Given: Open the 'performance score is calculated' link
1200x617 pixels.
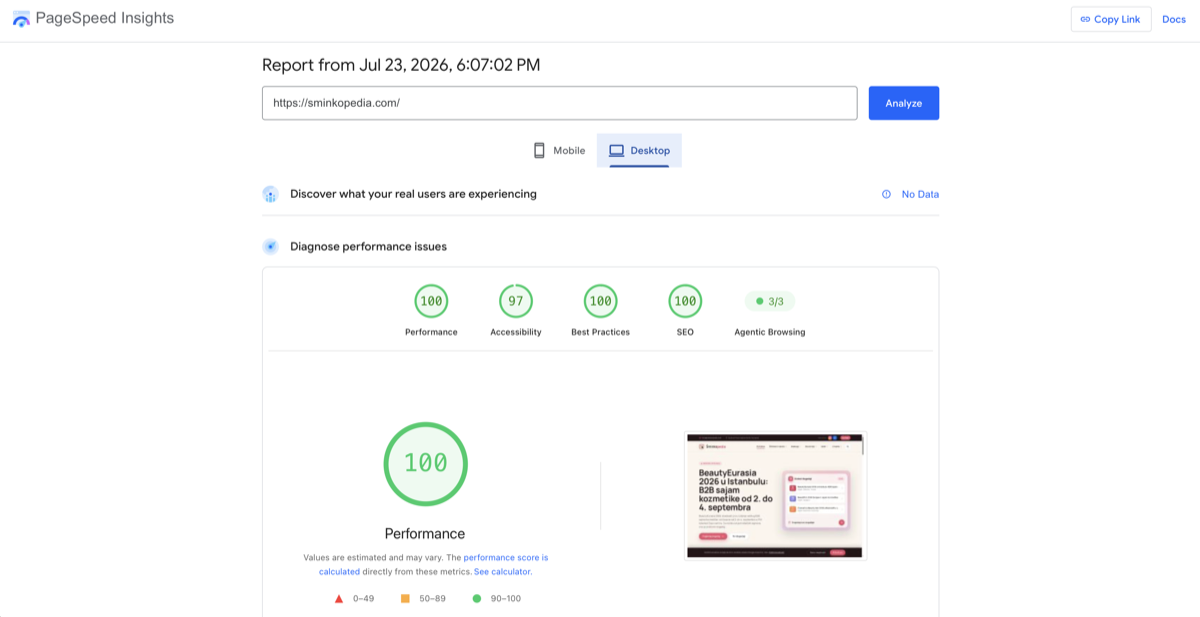Looking at the screenshot, I should point(433,564).
